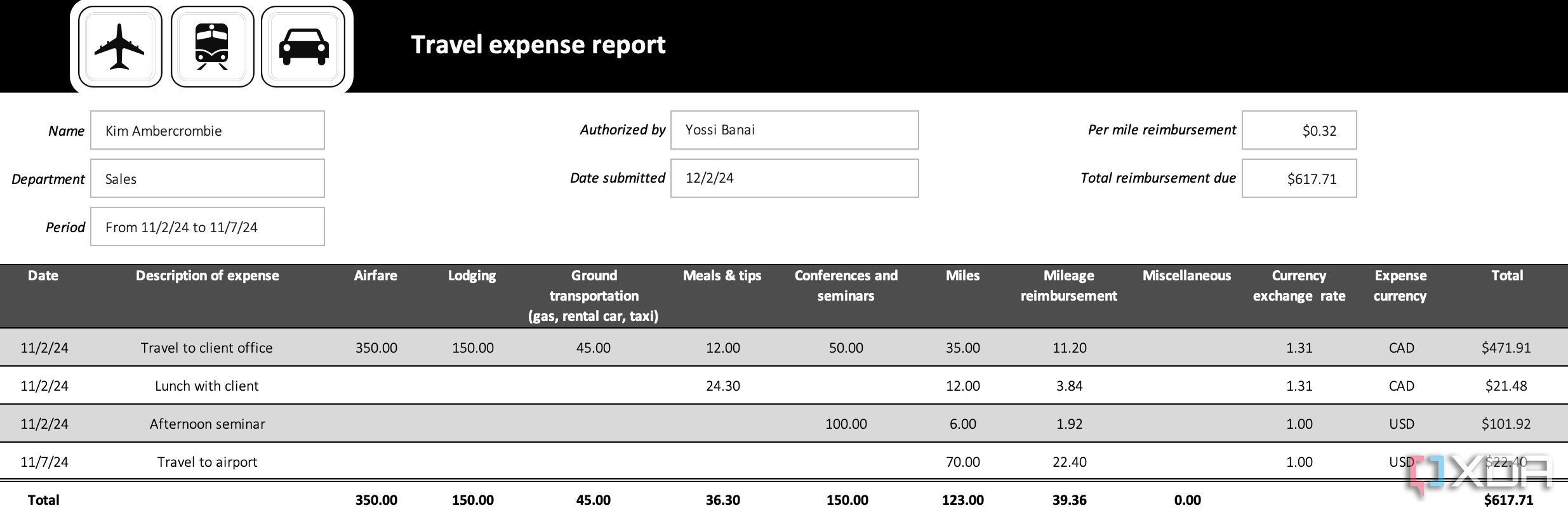Select the 1.31 exchange rate for Lunch with client
The image size is (1568, 515).
coord(1299,386)
